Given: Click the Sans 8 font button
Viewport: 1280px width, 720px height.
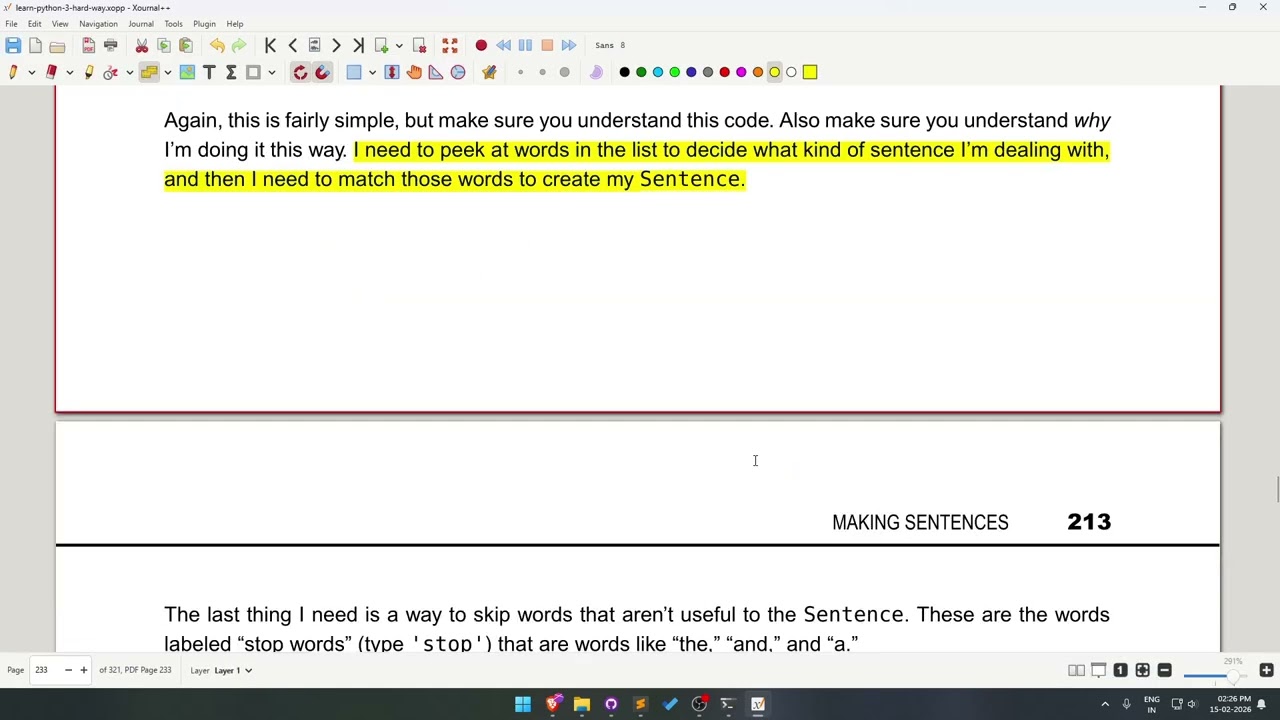Looking at the screenshot, I should pos(610,45).
